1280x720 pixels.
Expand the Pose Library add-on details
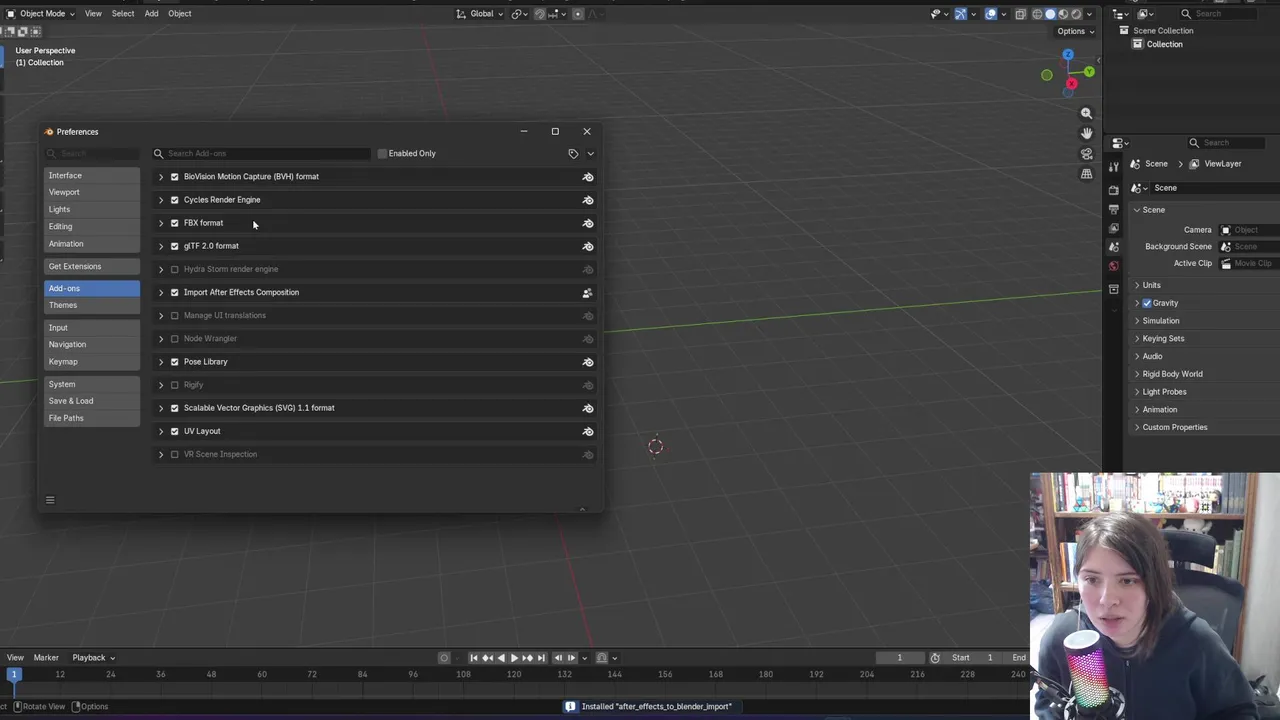pyautogui.click(x=161, y=362)
